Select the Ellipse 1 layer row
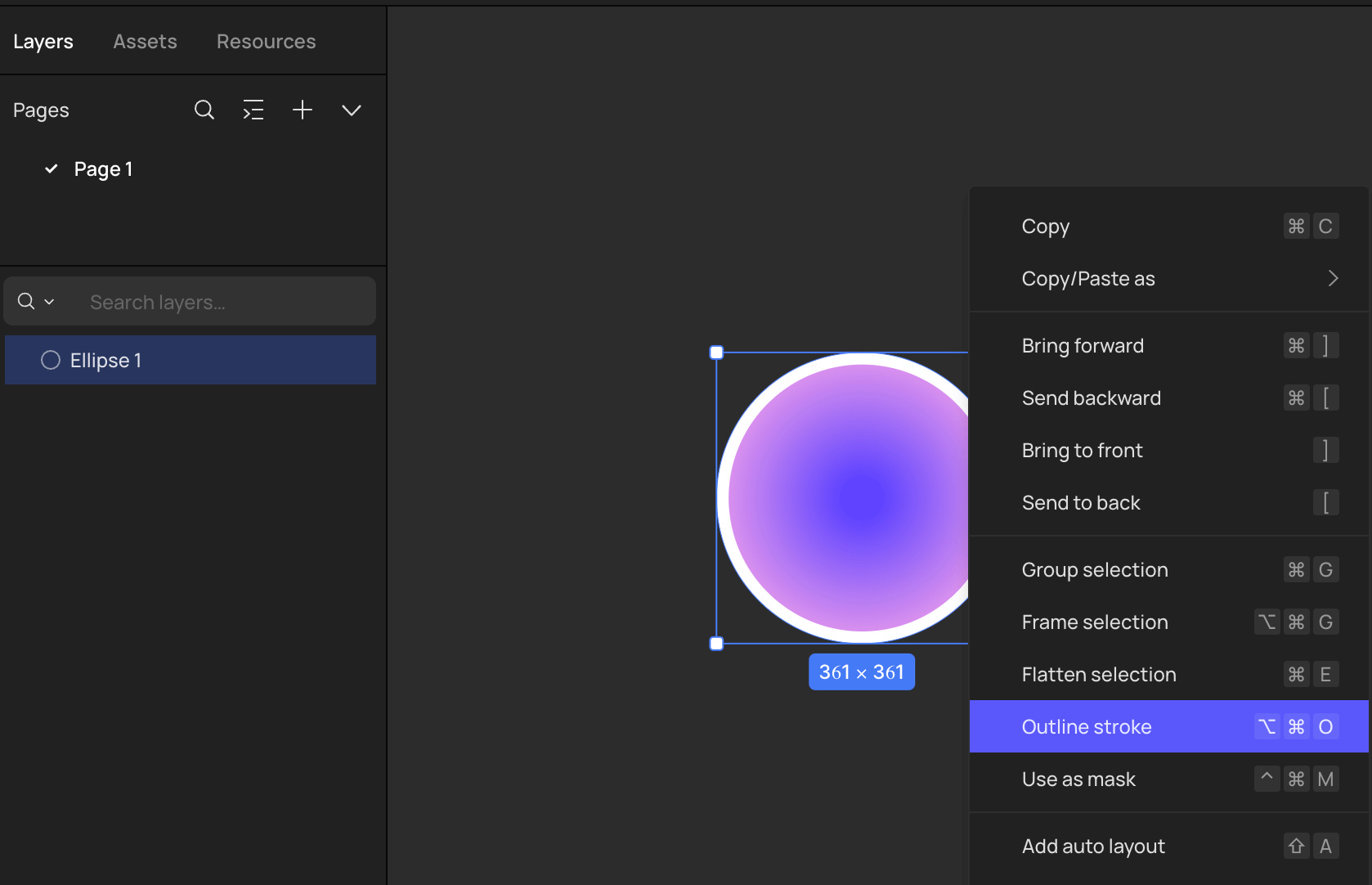The image size is (1372, 885). coord(191,360)
